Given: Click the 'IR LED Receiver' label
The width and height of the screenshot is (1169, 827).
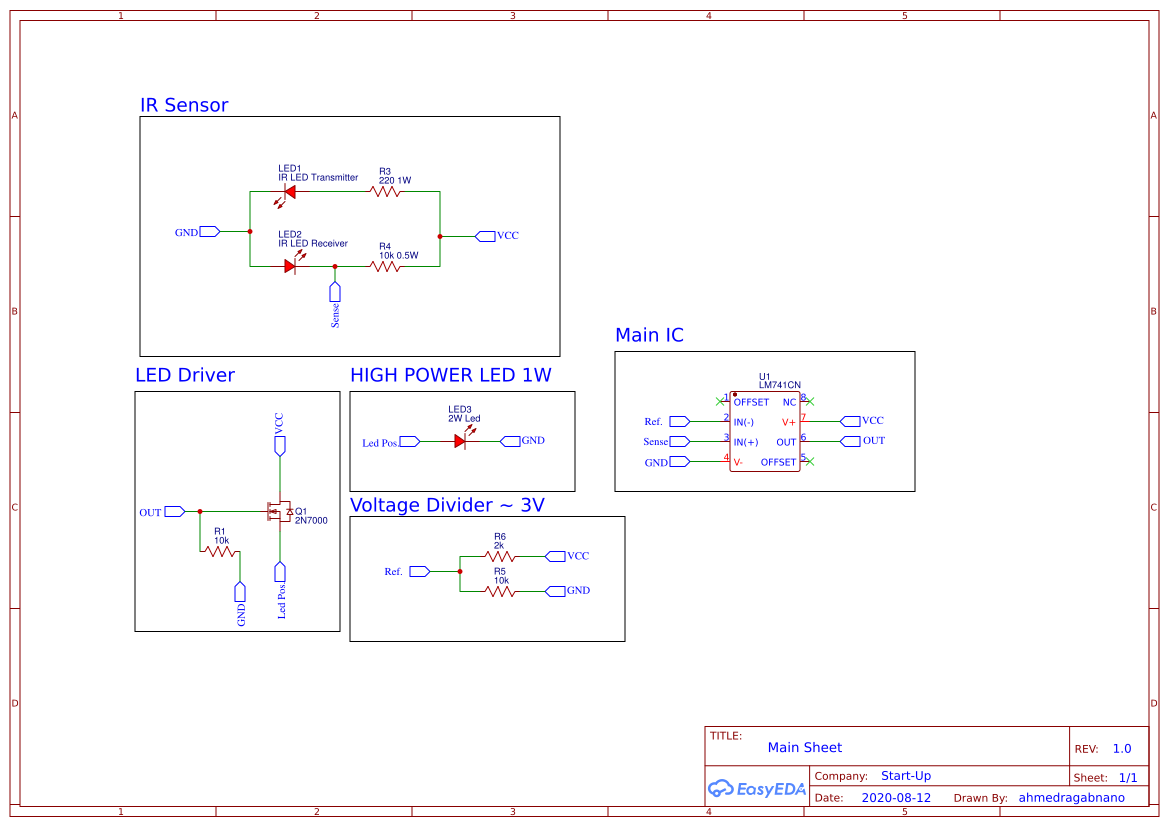Looking at the screenshot, I should [313, 243].
